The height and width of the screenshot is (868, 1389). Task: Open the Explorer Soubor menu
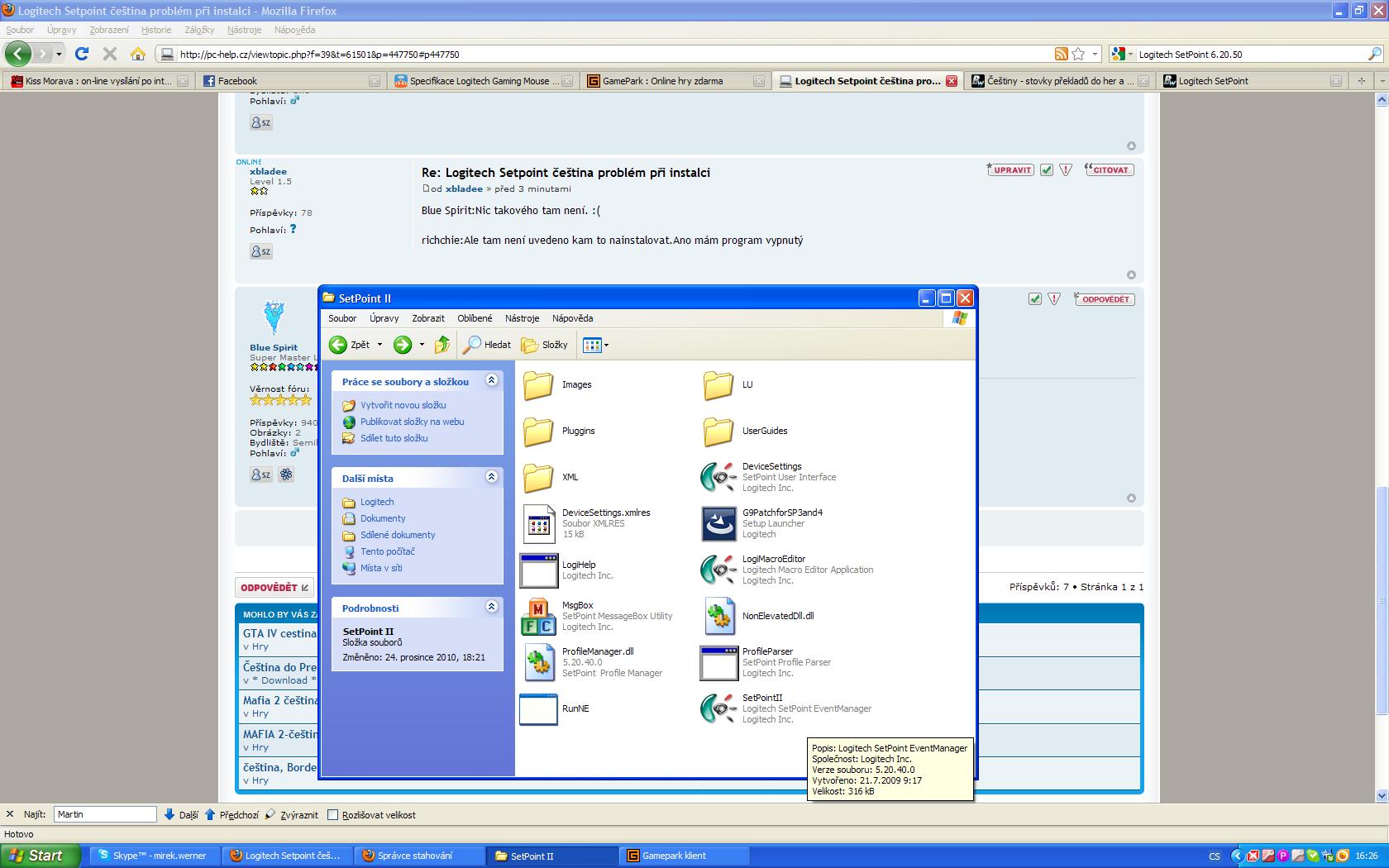coord(342,318)
